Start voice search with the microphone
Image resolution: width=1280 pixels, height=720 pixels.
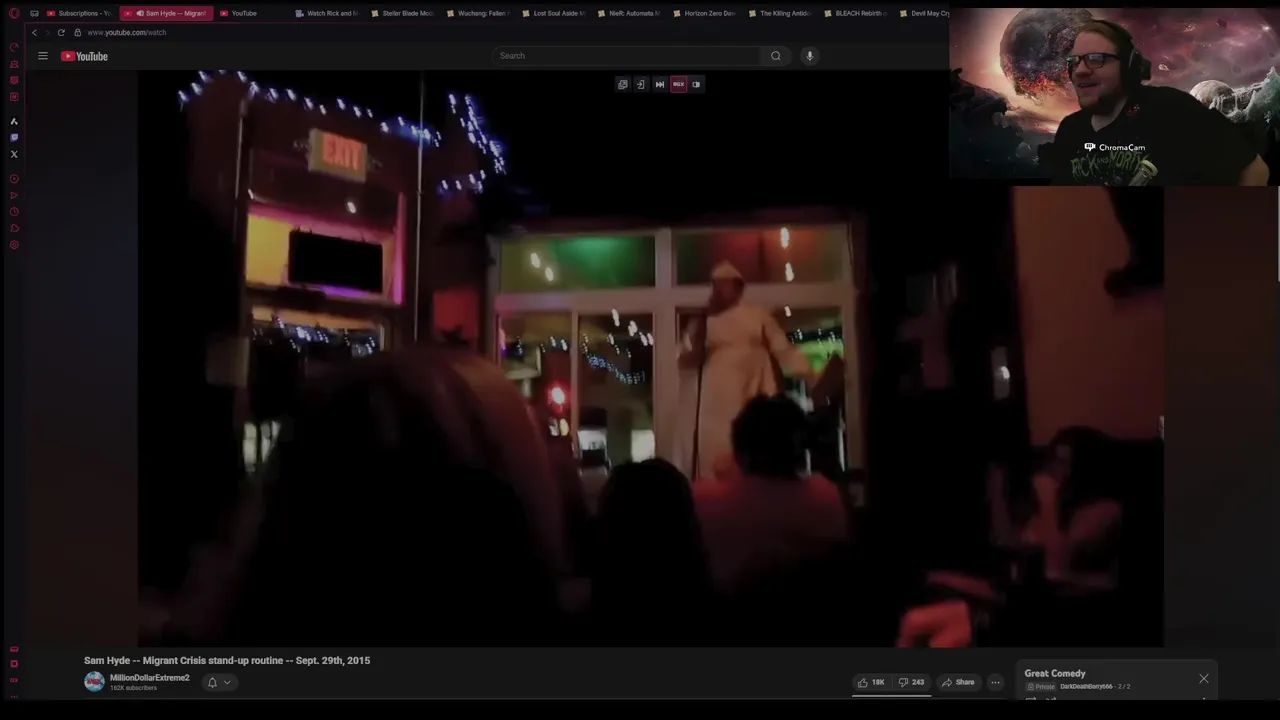point(810,56)
